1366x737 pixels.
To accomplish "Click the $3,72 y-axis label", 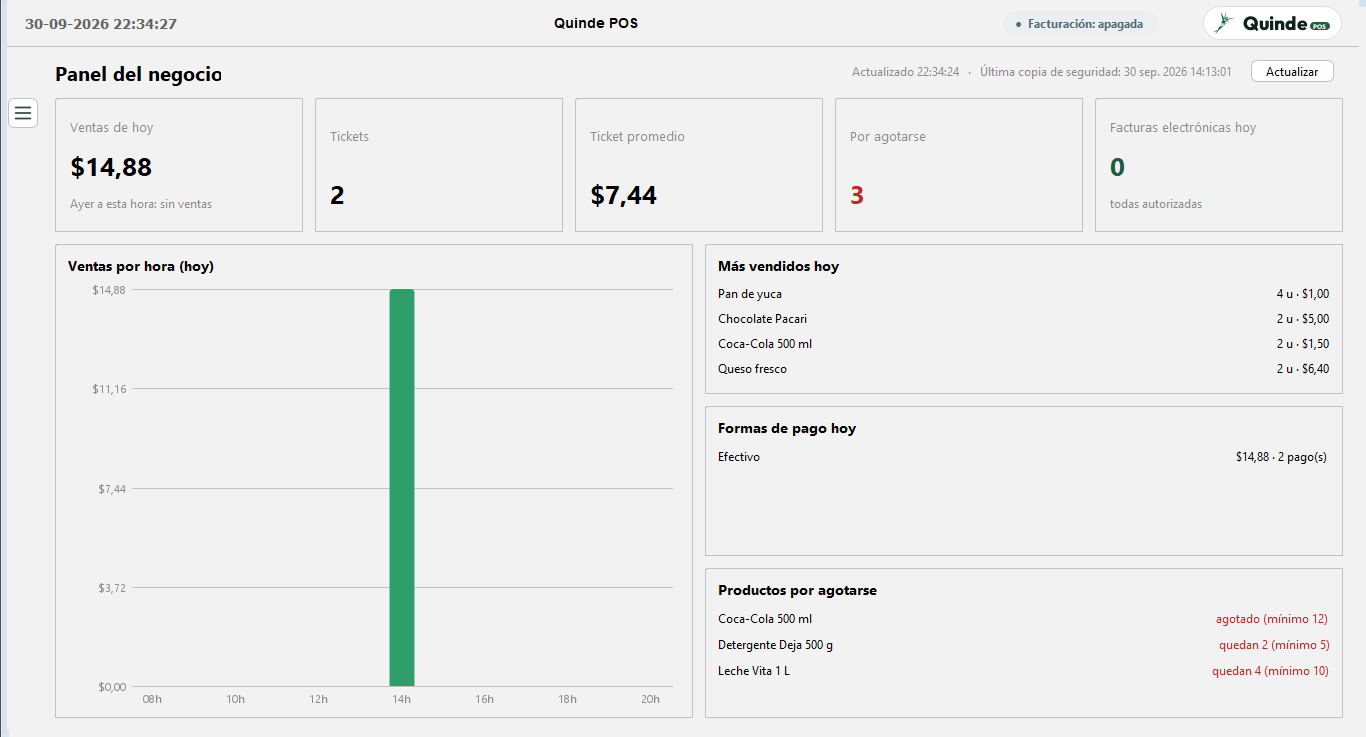I will (x=112, y=587).
